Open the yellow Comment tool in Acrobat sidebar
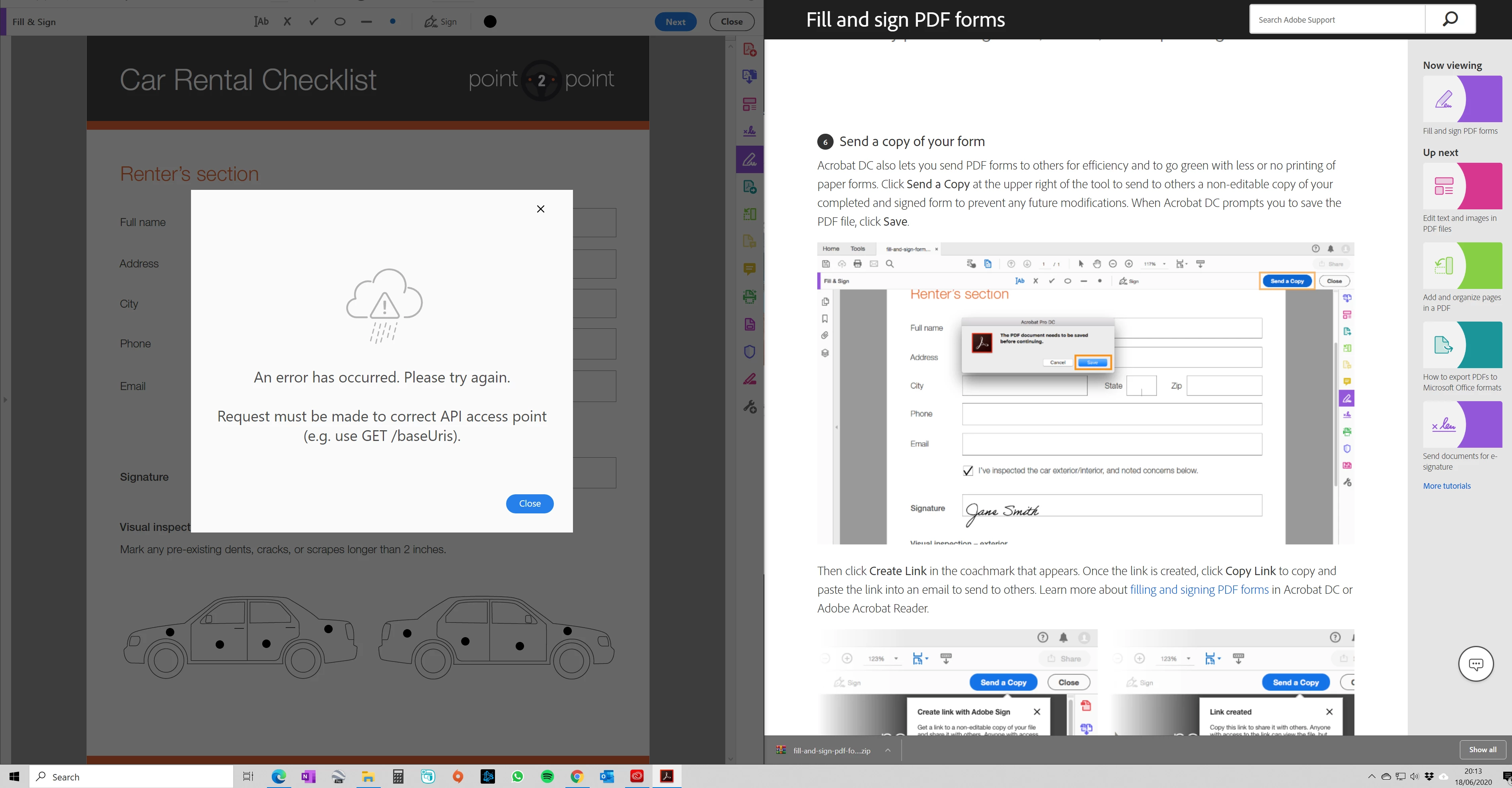The height and width of the screenshot is (788, 1512). point(750,269)
